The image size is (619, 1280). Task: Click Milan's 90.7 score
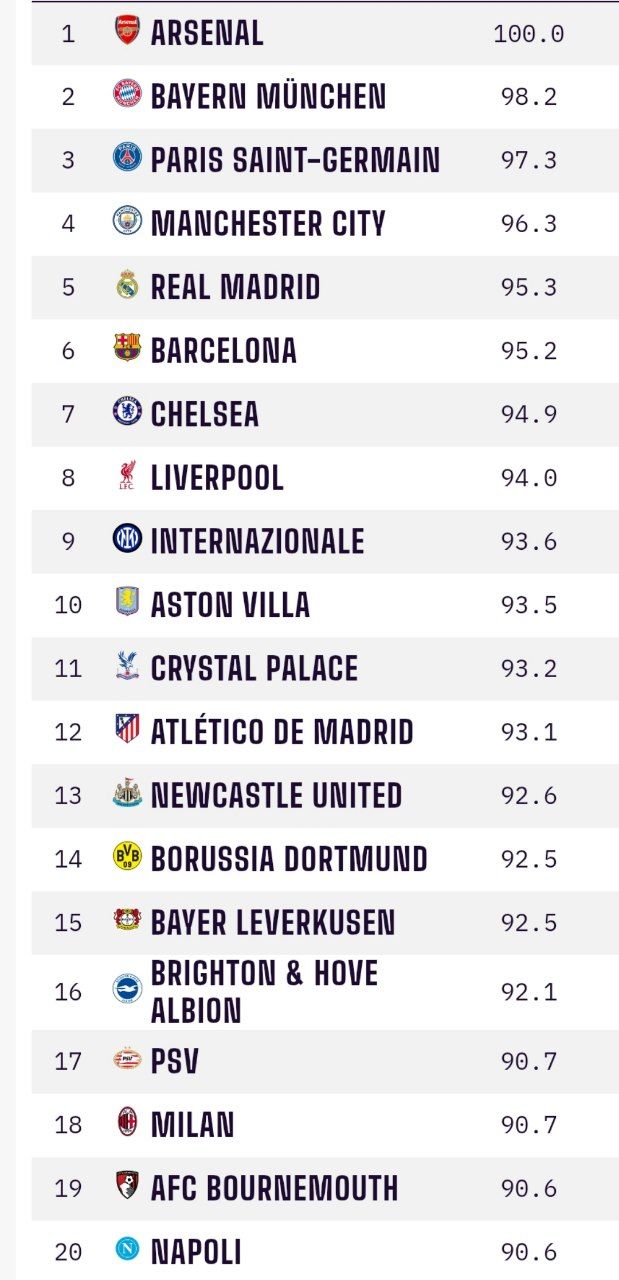coord(529,1124)
